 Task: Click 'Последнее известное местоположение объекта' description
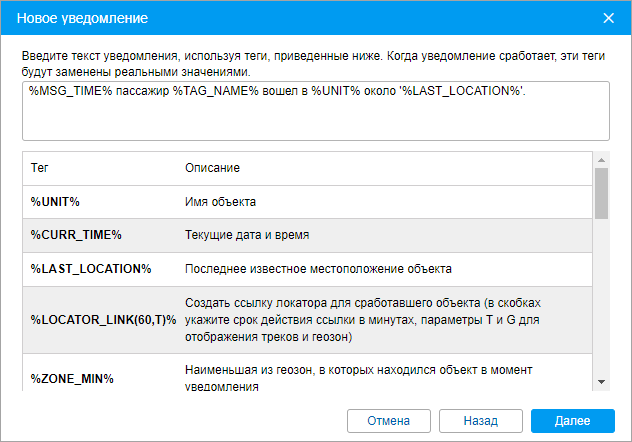tap(318, 269)
